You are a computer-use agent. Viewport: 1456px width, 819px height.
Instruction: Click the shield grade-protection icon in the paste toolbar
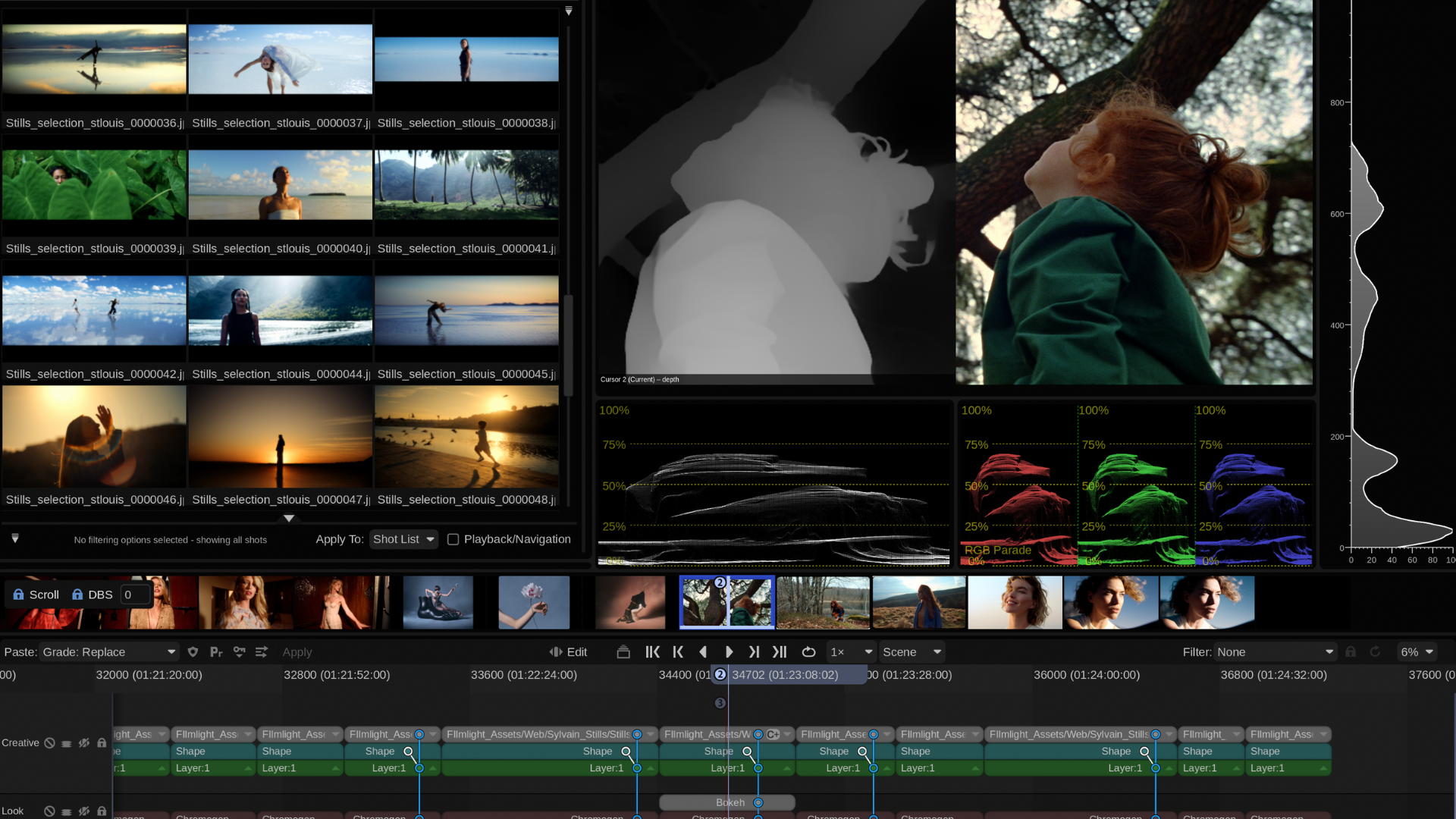[x=193, y=651]
